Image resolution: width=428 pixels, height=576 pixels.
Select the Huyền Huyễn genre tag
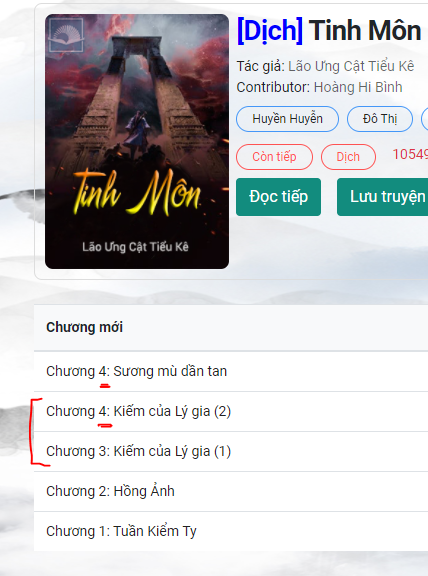point(287,119)
